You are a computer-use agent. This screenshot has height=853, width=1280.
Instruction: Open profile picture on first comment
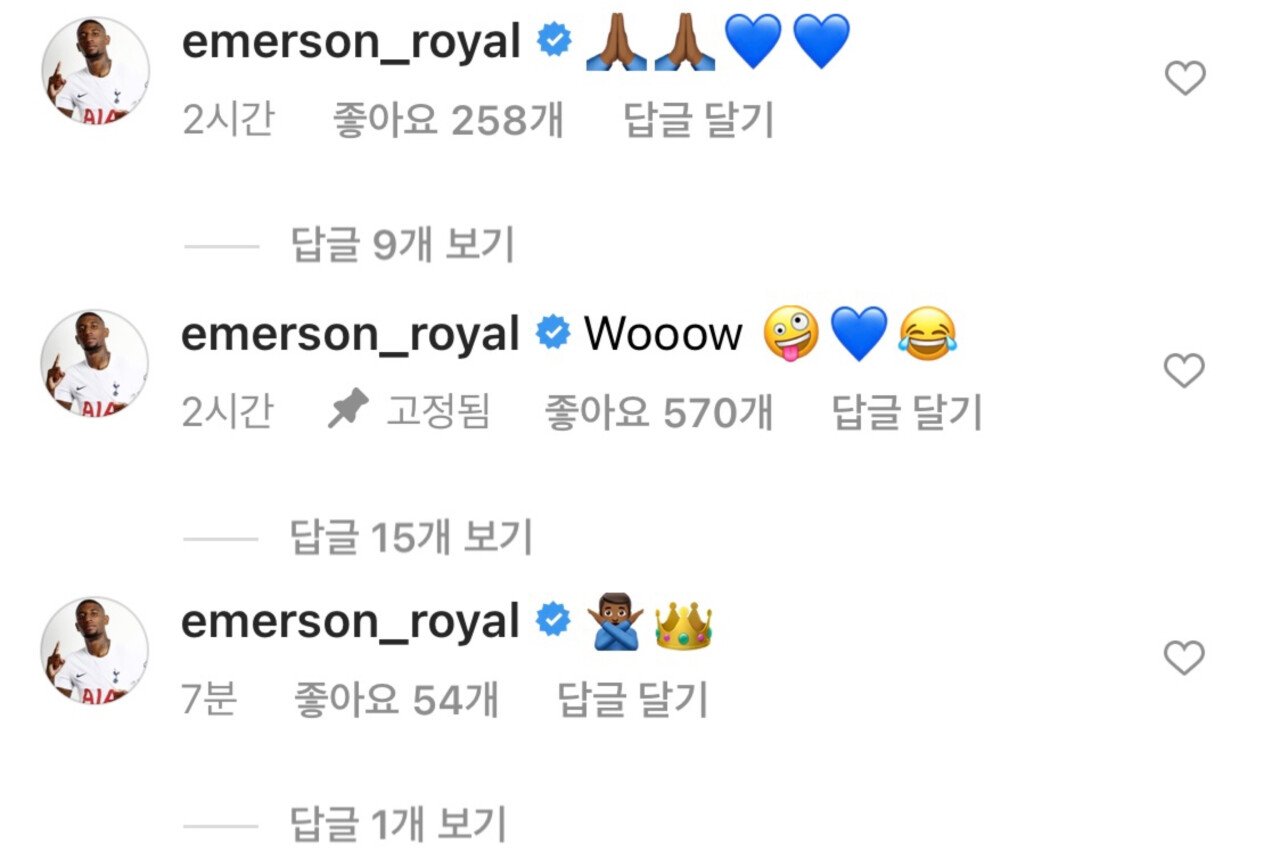pyautogui.click(x=96, y=71)
